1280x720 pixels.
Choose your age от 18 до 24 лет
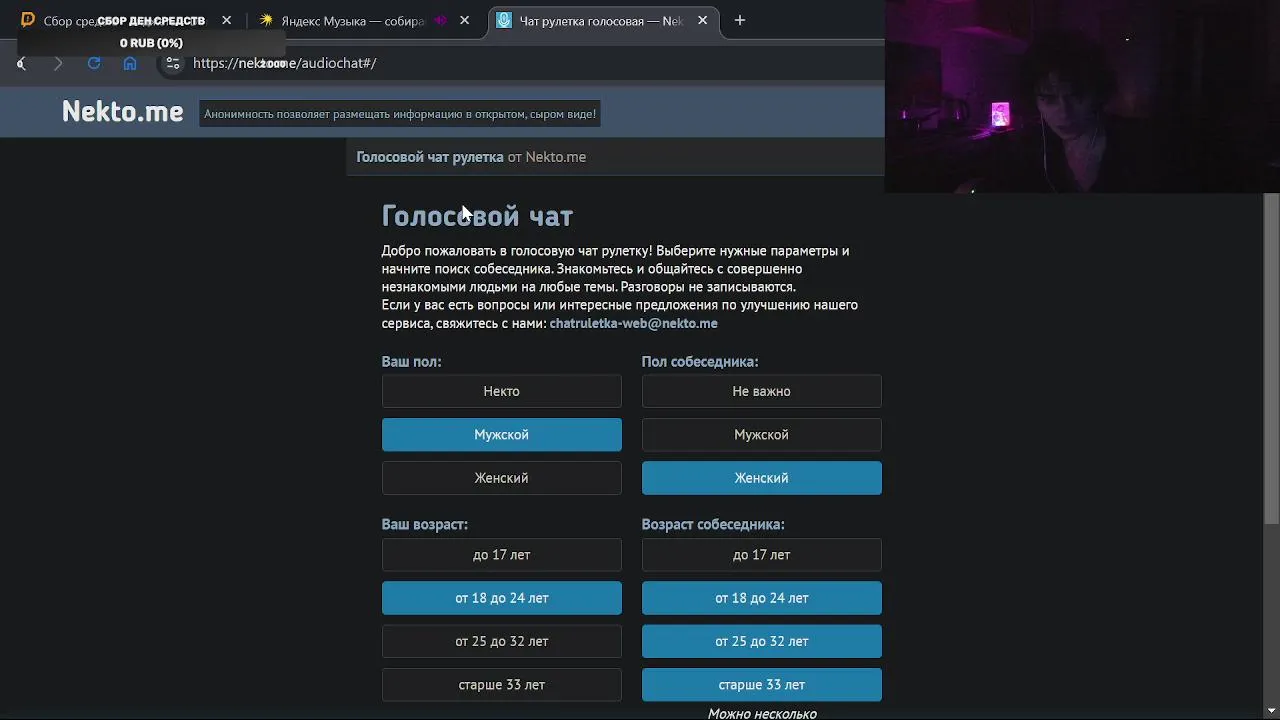502,598
